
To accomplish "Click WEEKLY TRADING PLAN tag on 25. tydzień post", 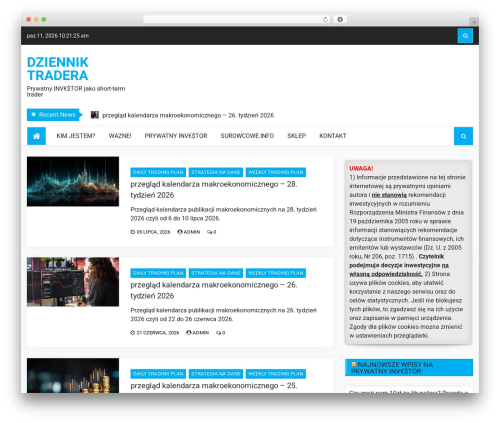I will 276,374.
